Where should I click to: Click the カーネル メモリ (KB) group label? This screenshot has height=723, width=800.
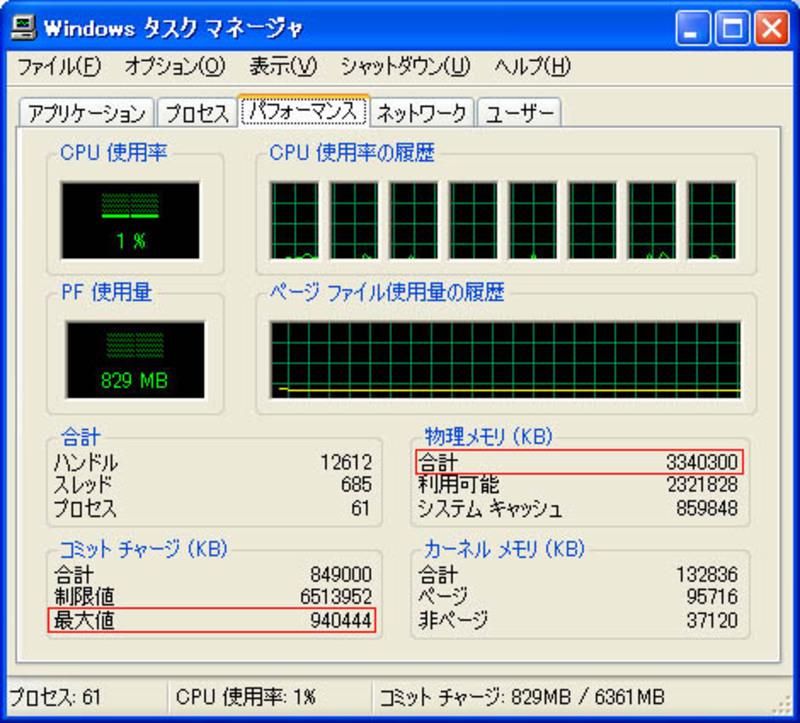click(x=504, y=549)
